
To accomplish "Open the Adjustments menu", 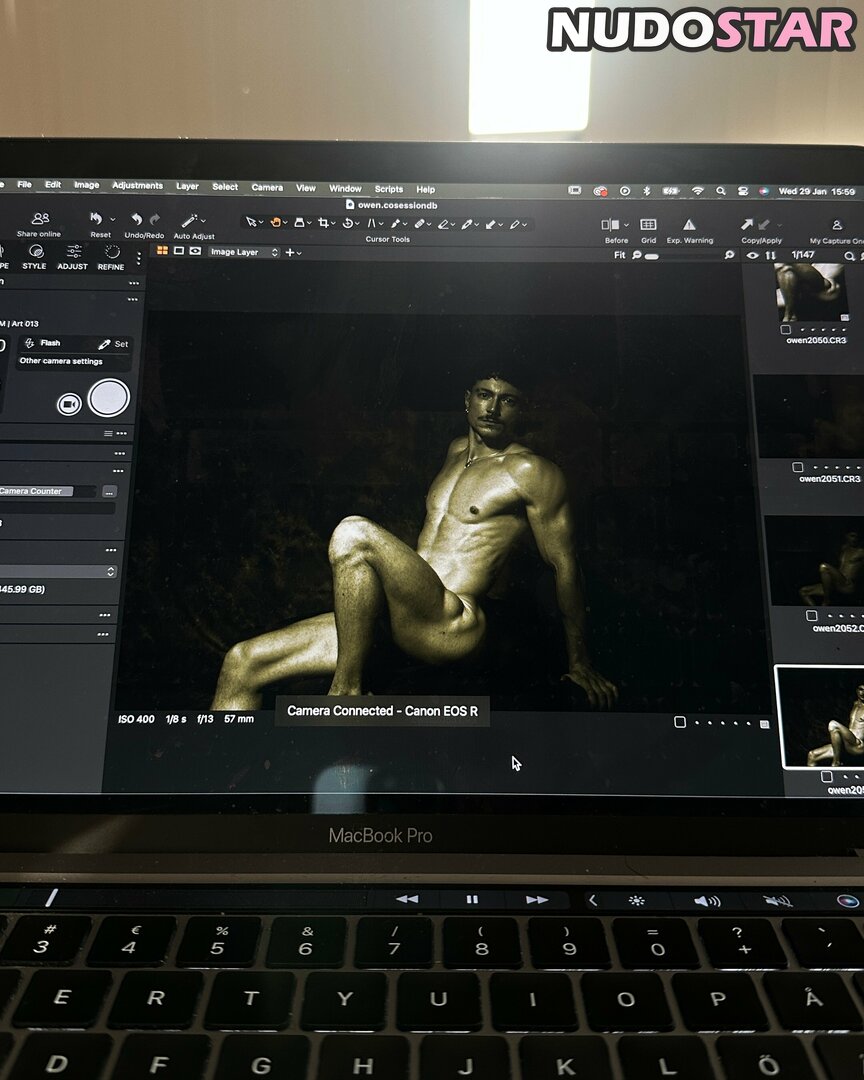I will [137, 185].
